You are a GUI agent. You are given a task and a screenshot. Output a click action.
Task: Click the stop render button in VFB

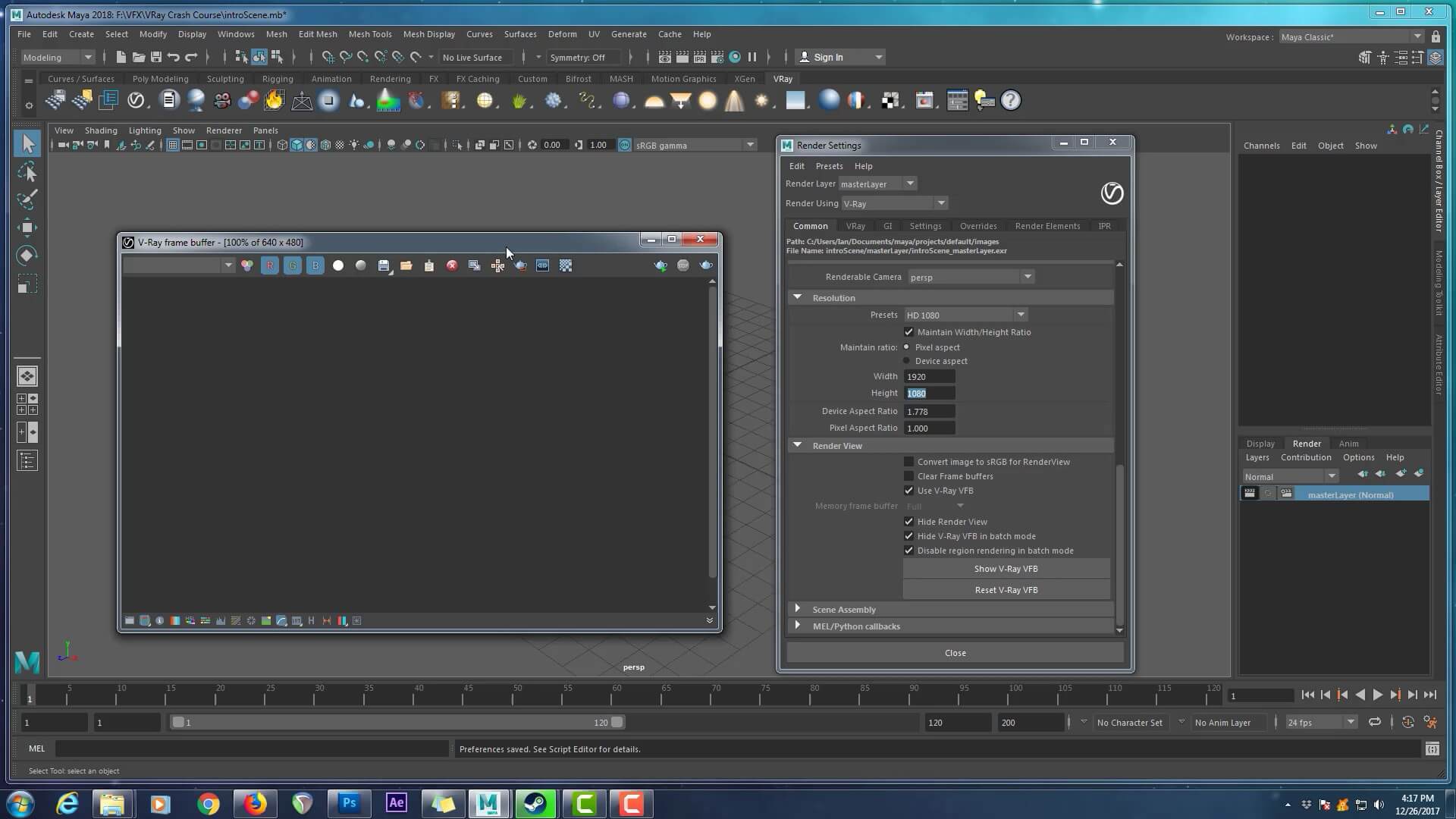(x=683, y=265)
